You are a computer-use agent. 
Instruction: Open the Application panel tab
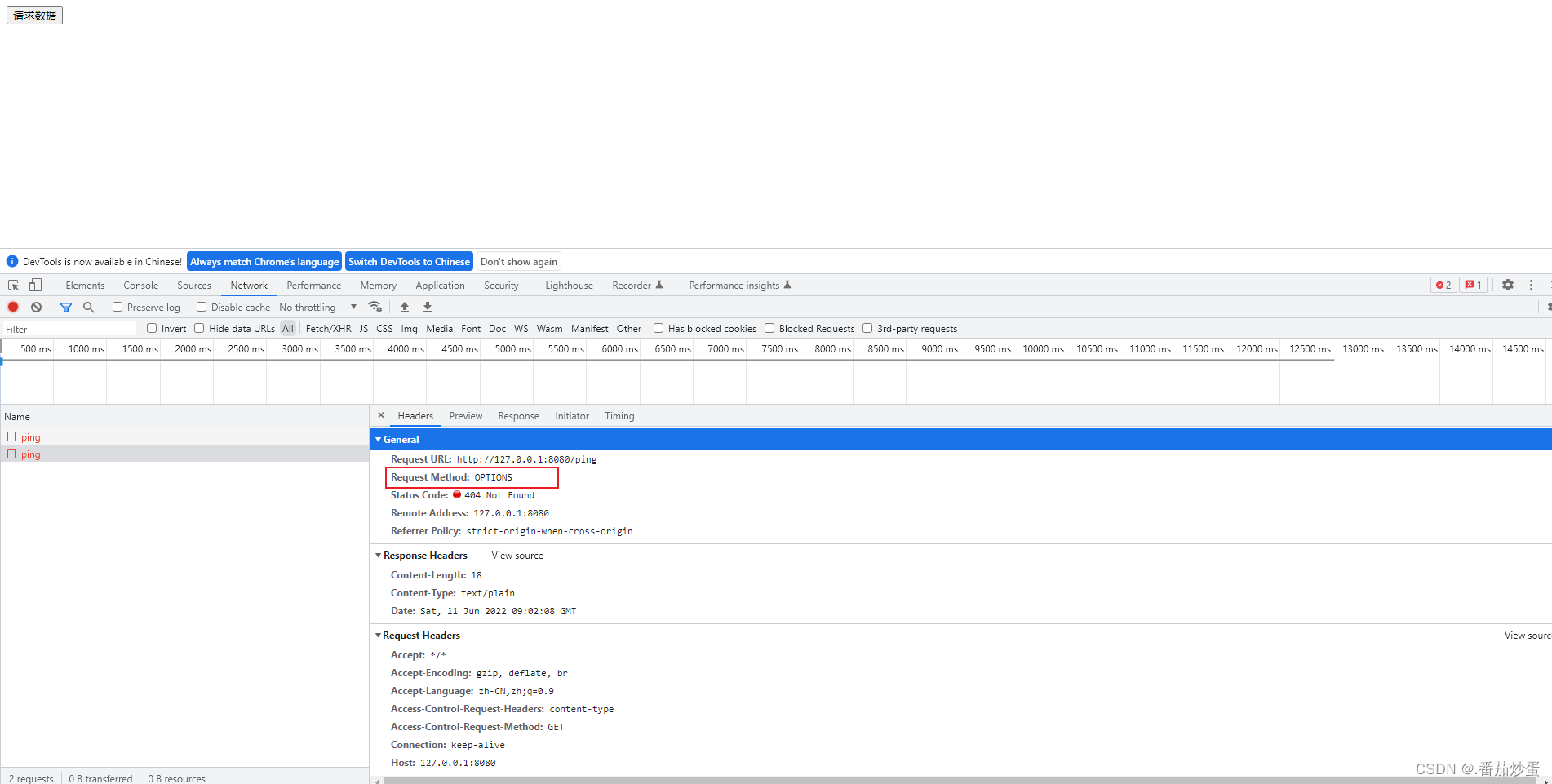pyautogui.click(x=440, y=285)
